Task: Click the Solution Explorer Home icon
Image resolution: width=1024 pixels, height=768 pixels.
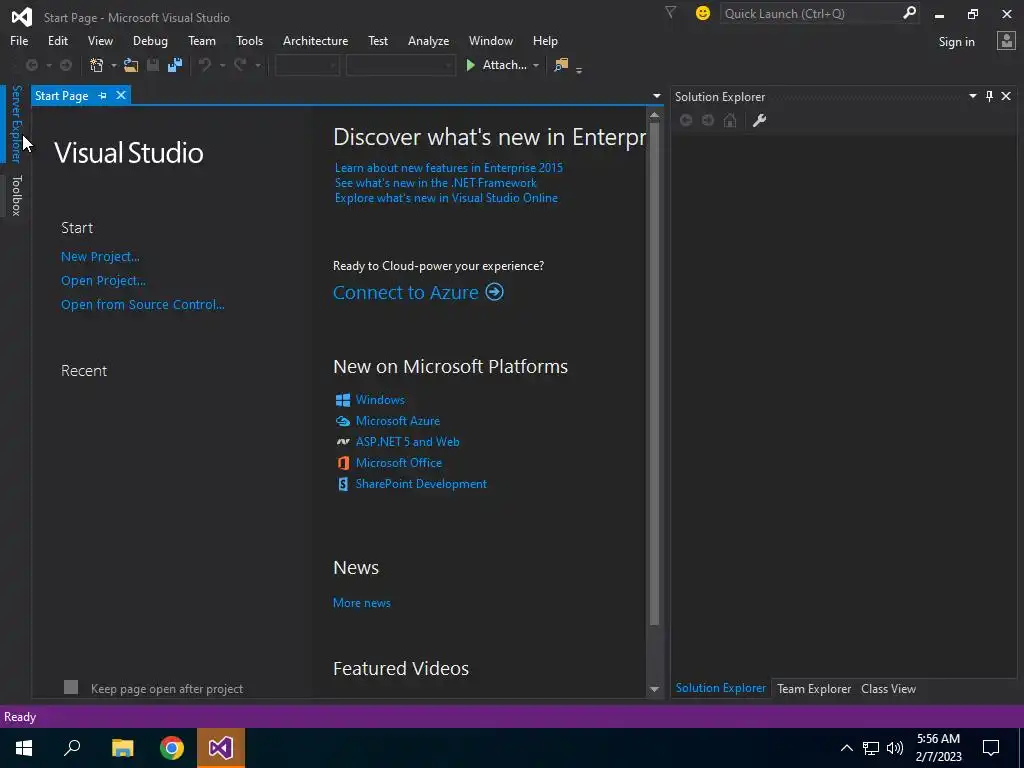Action: (730, 120)
